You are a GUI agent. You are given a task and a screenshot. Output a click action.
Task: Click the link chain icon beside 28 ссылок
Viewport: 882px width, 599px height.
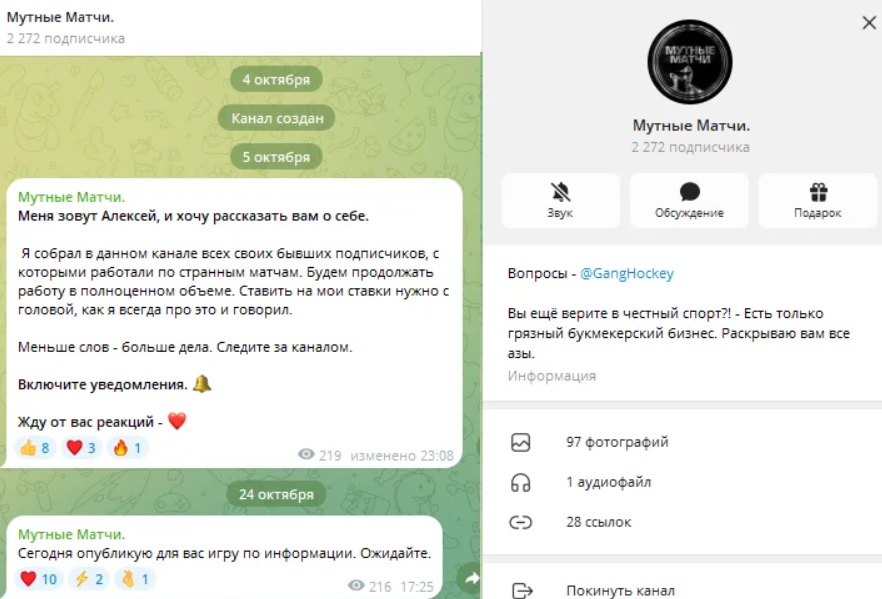(520, 523)
